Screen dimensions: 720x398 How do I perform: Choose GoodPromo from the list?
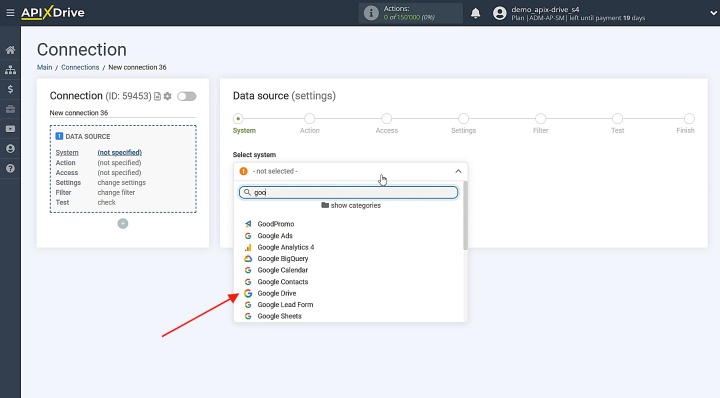coord(276,224)
